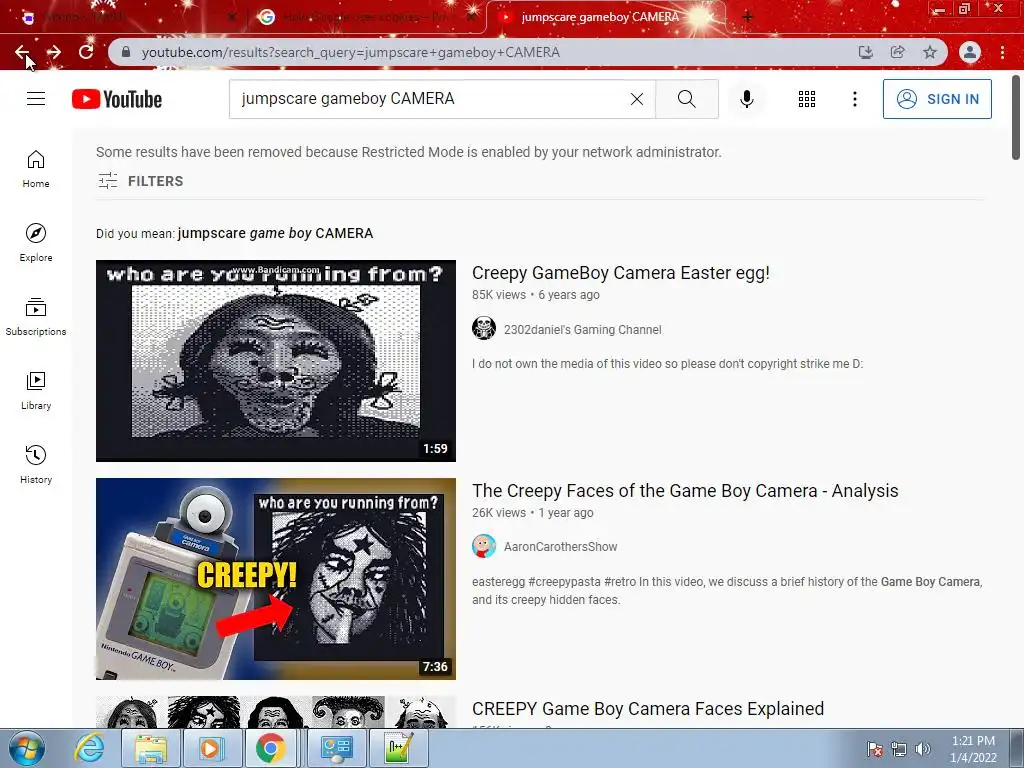The image size is (1024, 768).
Task: Click the Notepad++ taskbar icon
Action: point(399,748)
